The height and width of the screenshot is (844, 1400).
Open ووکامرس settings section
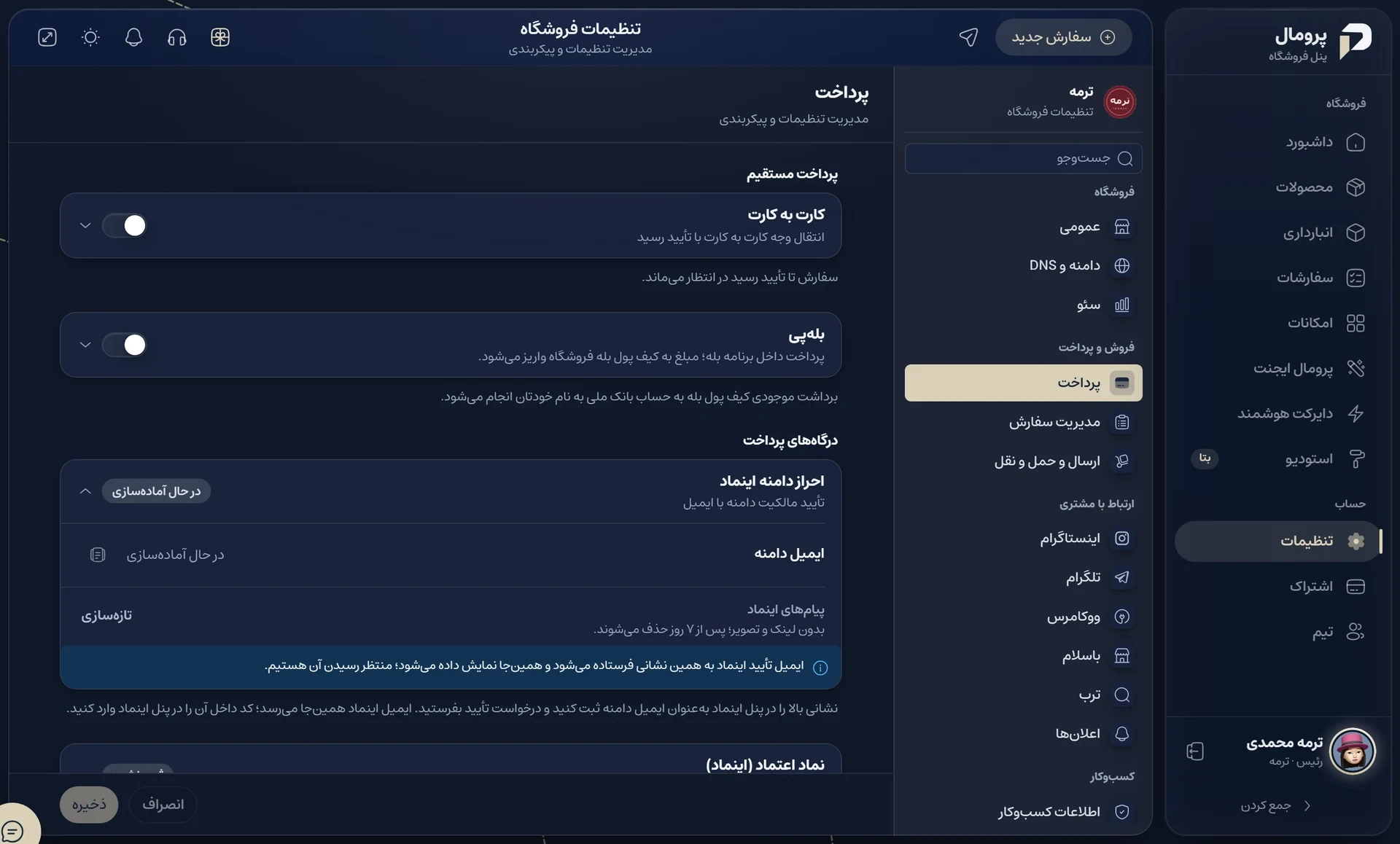[x=1024, y=617]
